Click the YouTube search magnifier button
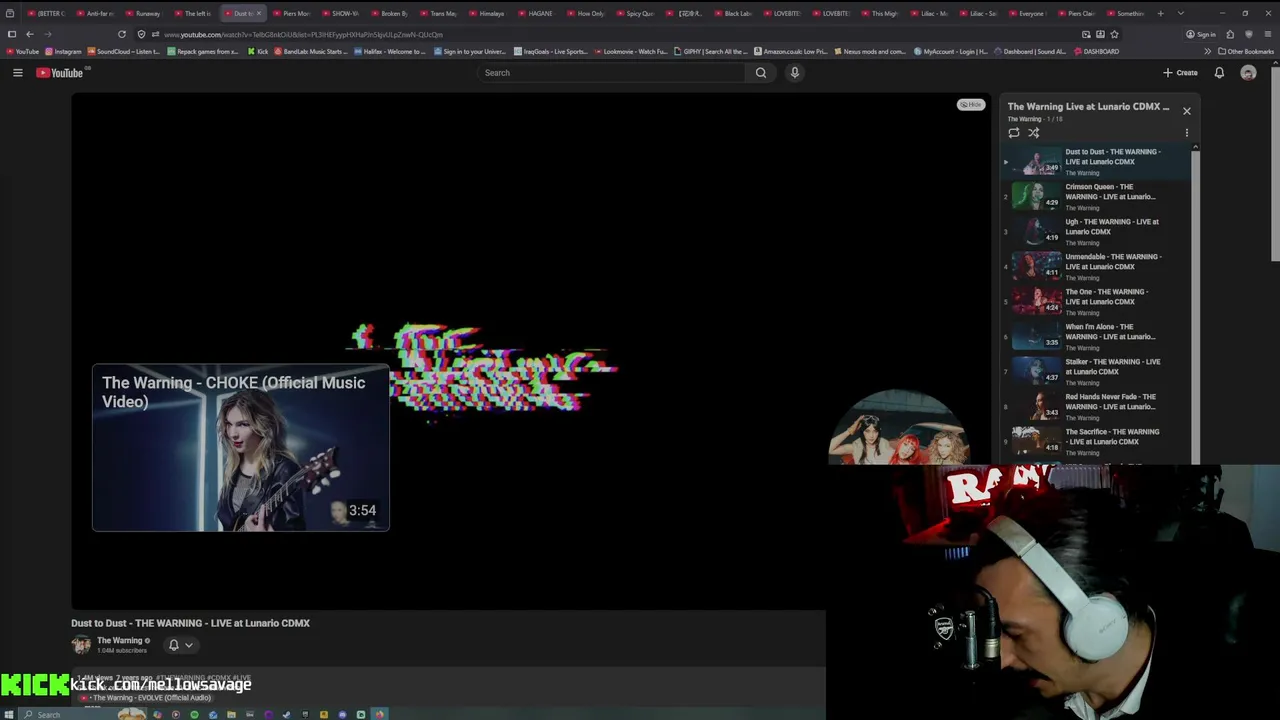The height and width of the screenshot is (720, 1280). click(x=761, y=72)
